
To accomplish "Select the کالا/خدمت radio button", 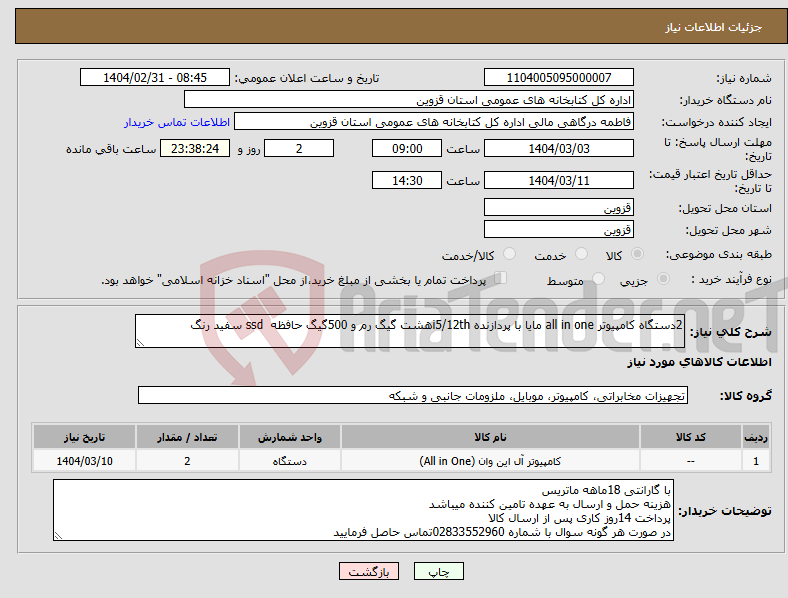I will click(x=510, y=254).
